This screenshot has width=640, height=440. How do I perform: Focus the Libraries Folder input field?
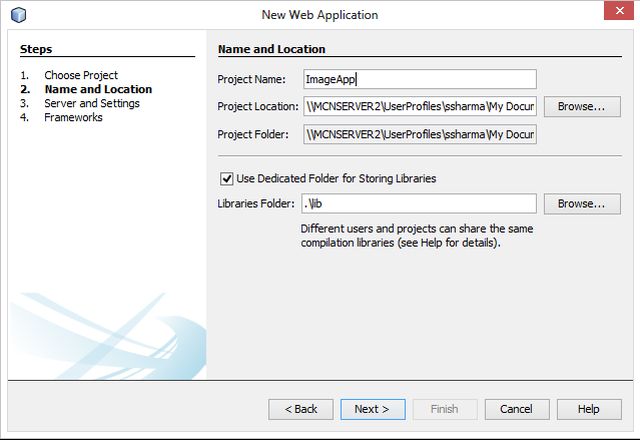420,204
